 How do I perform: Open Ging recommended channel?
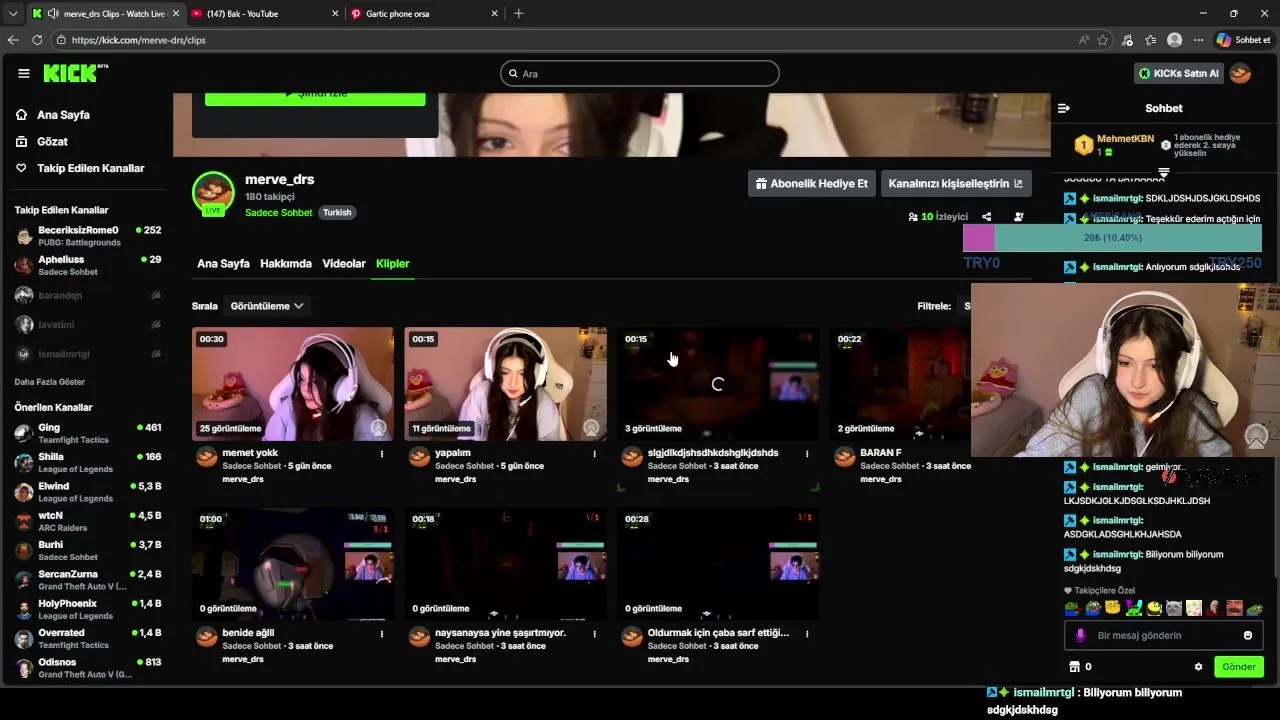point(88,433)
